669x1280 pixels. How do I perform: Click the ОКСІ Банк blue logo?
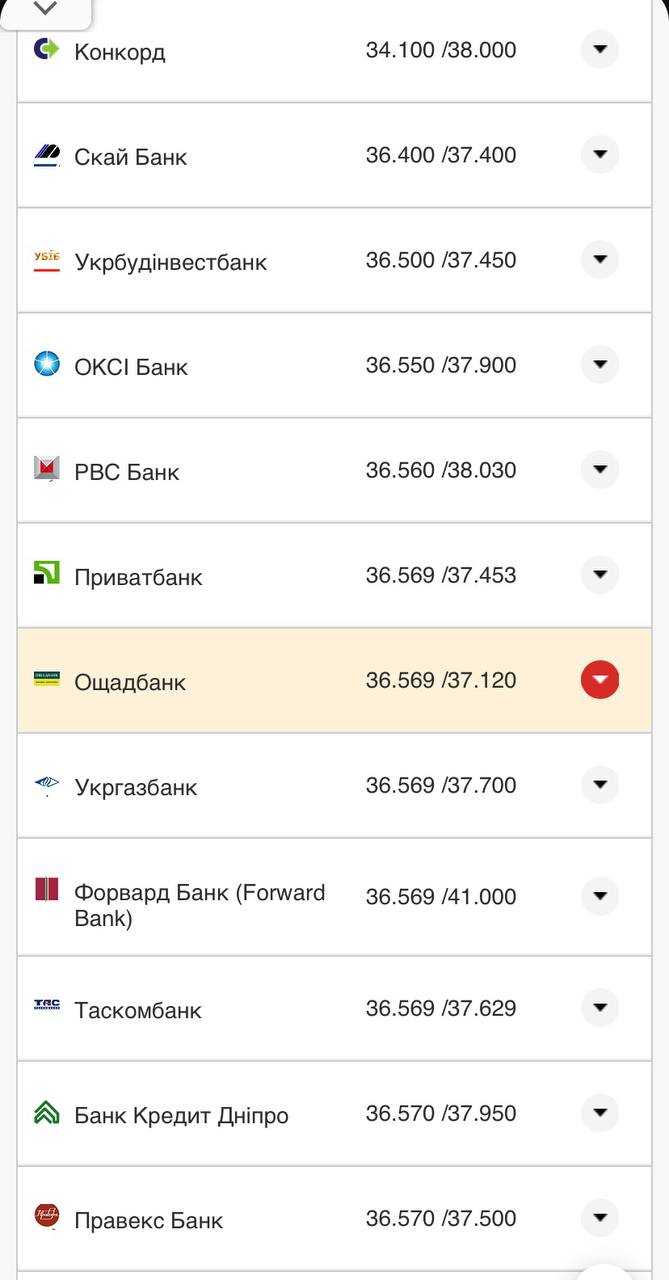[47, 364]
